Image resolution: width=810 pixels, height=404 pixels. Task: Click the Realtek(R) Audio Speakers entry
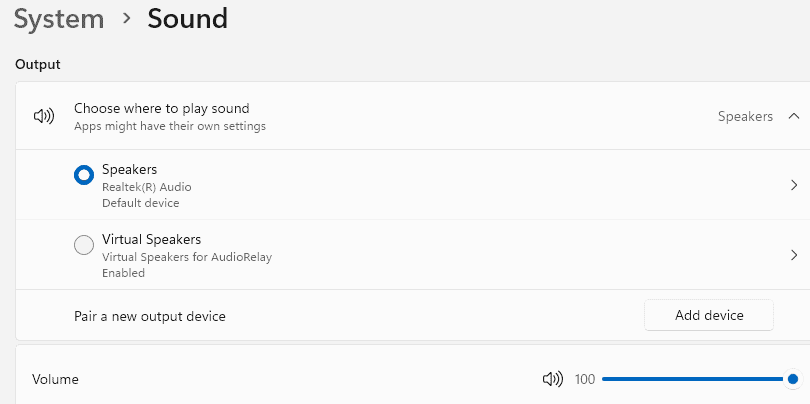146,186
